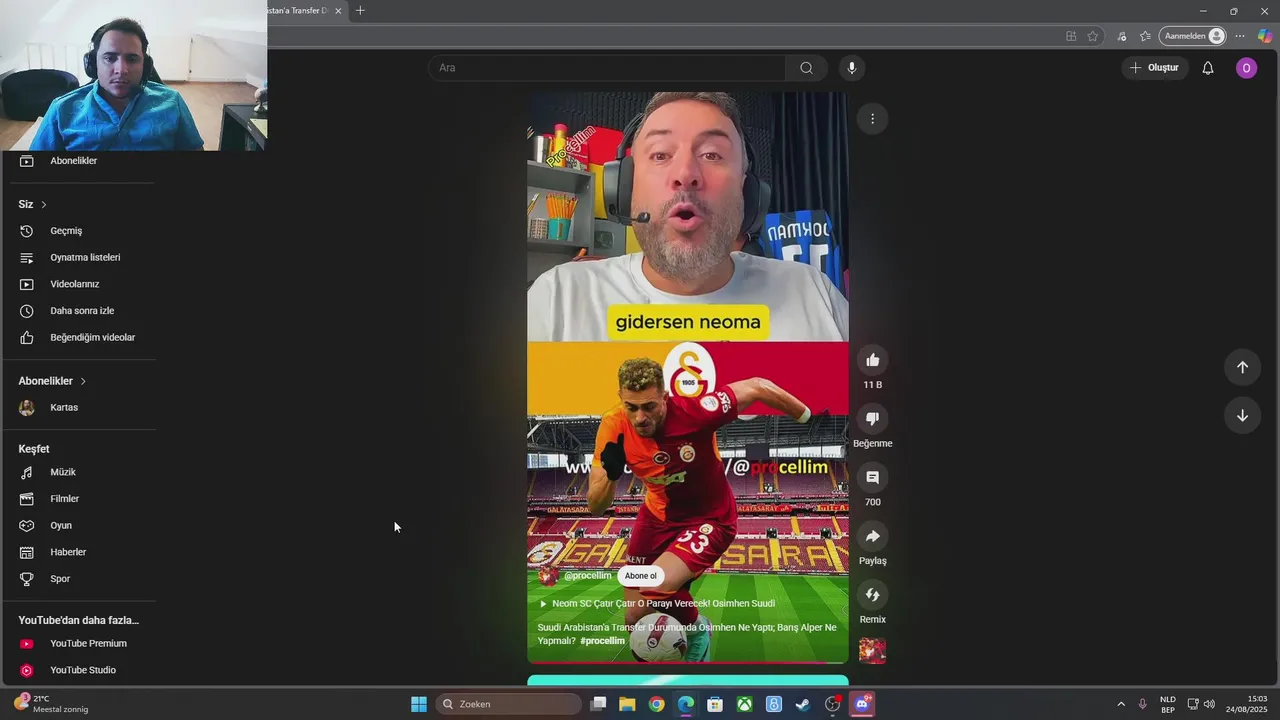Sign in with Aanmelden button
Screen dimensions: 1280x720
point(1192,36)
